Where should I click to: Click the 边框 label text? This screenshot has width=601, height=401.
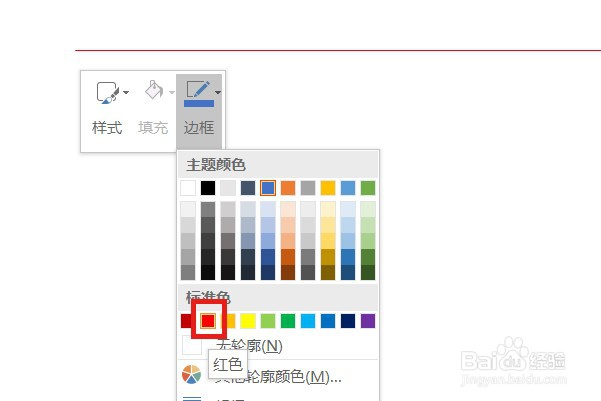click(199, 128)
